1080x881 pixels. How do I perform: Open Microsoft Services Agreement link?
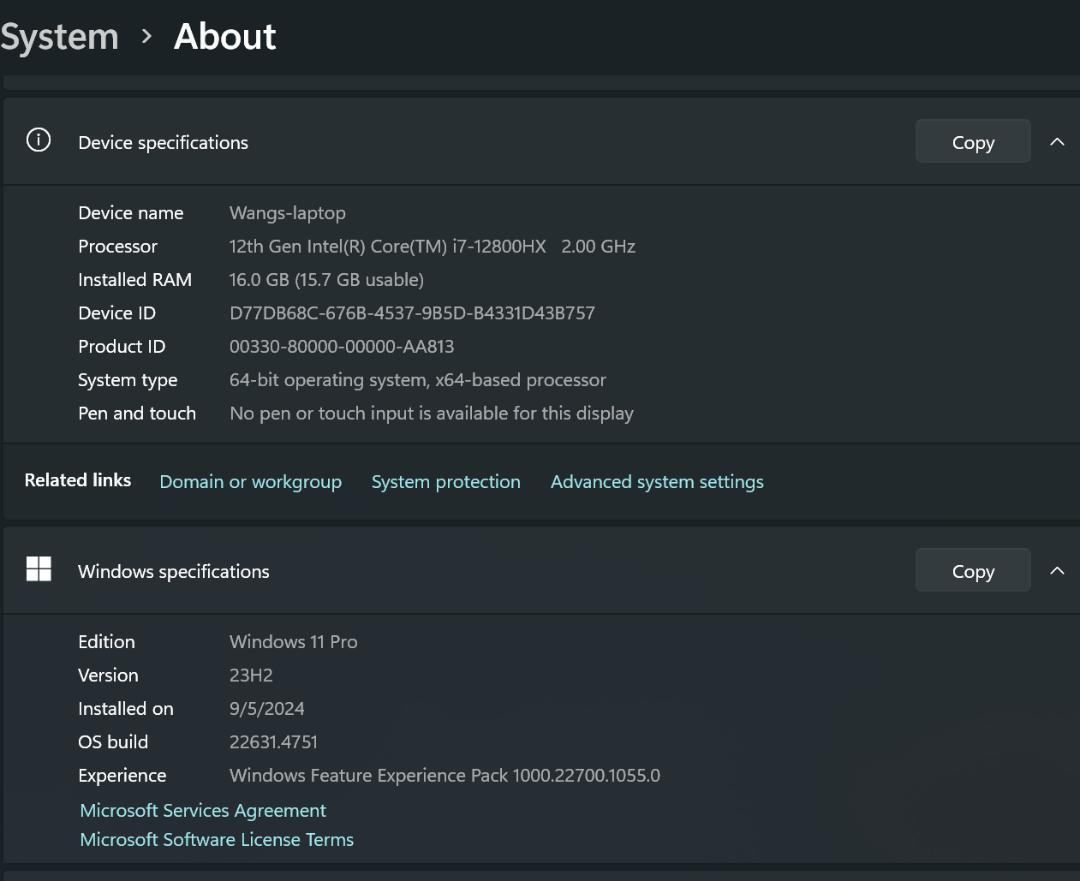click(203, 810)
